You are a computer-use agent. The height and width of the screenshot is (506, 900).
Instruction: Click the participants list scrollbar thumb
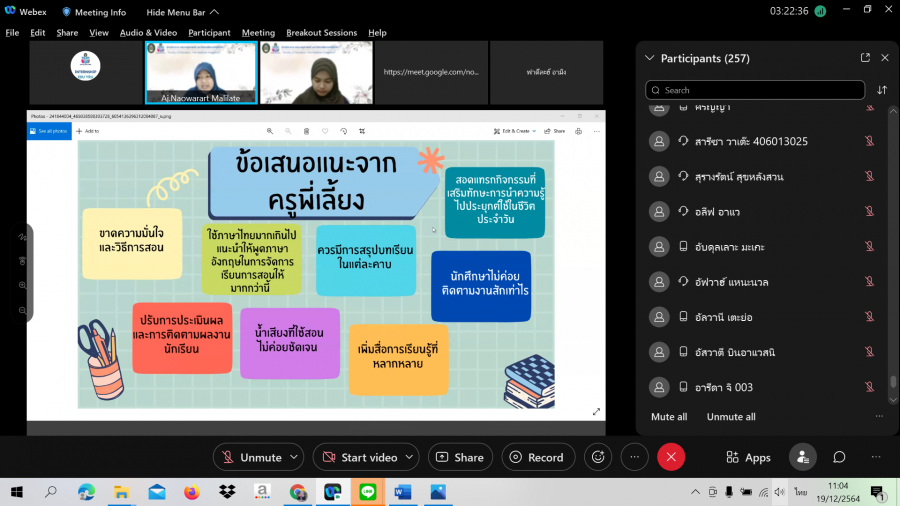893,383
